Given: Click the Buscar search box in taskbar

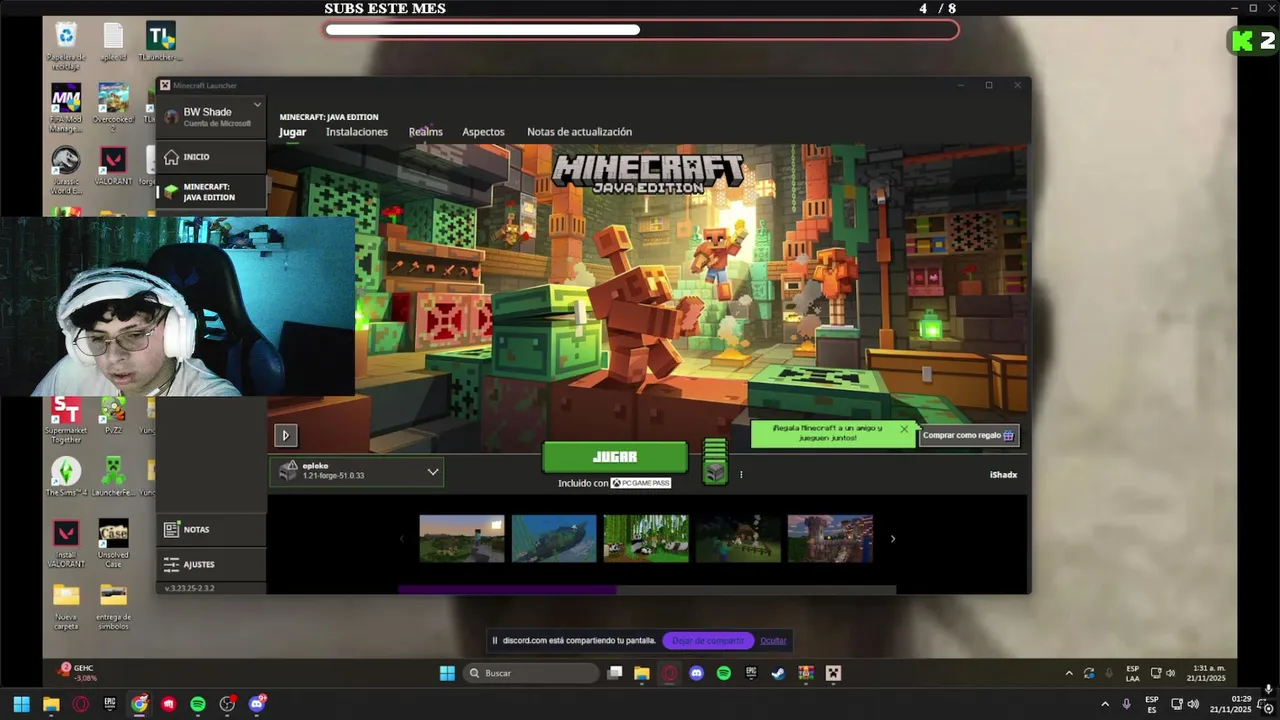Looking at the screenshot, I should [531, 673].
